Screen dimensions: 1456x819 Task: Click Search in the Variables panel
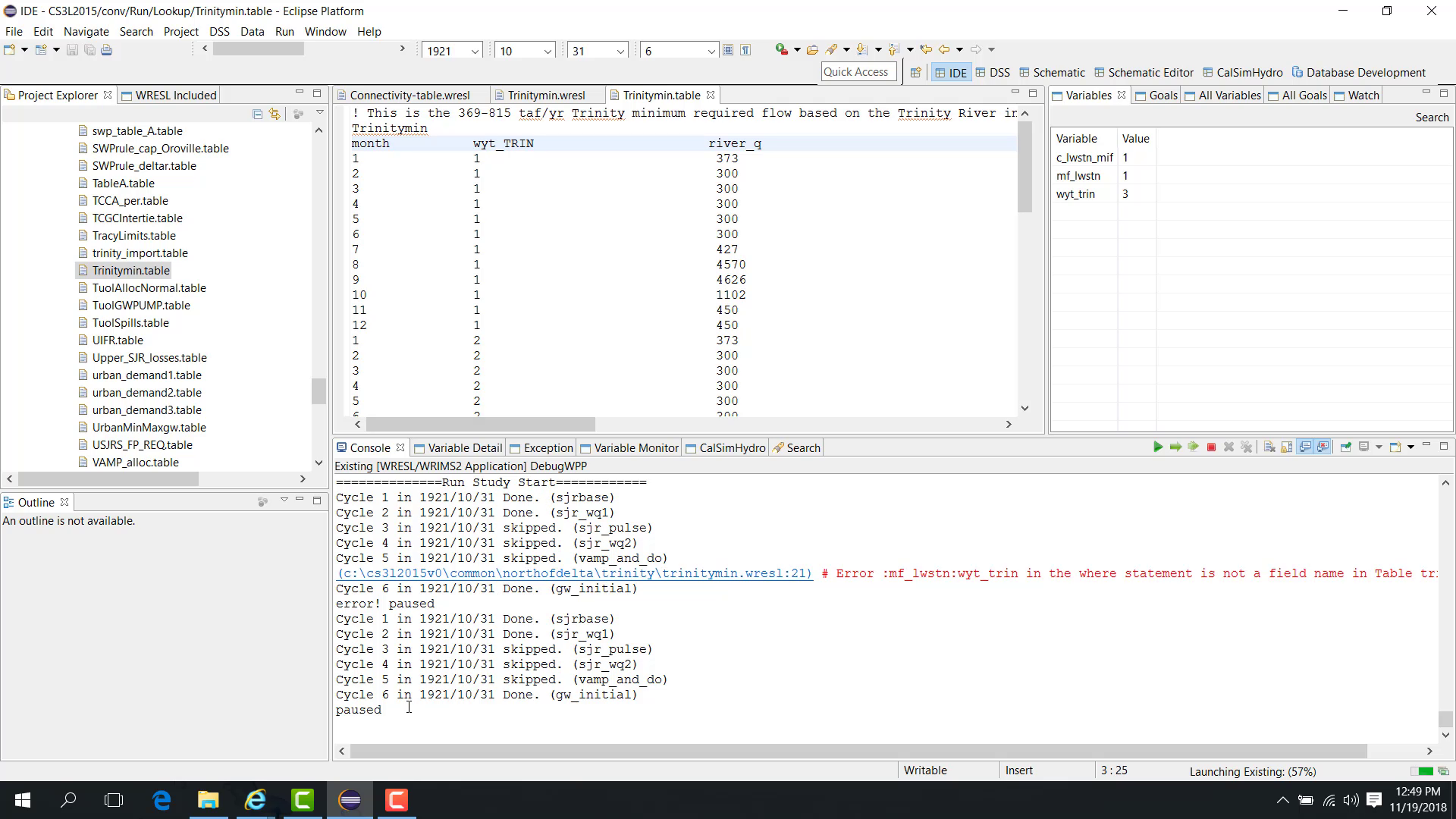[x=1432, y=118]
